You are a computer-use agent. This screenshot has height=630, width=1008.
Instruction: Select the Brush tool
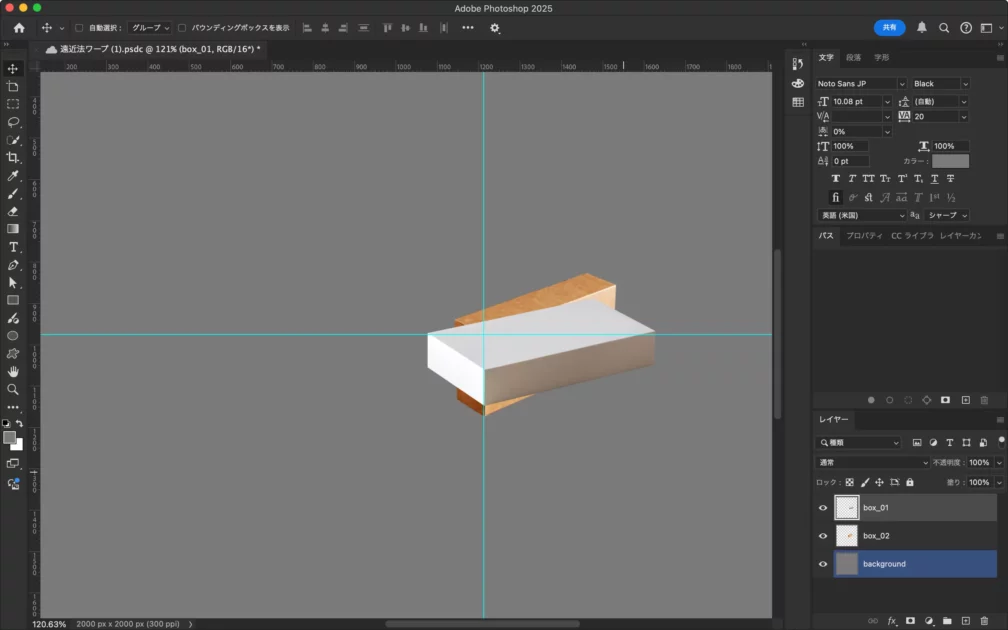[x=13, y=194]
